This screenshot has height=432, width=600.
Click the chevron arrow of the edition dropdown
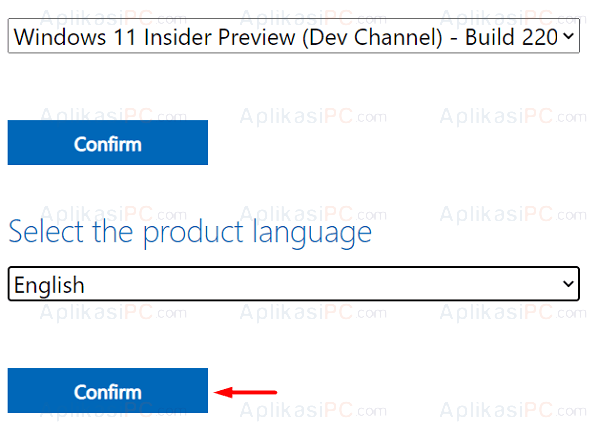tap(569, 36)
